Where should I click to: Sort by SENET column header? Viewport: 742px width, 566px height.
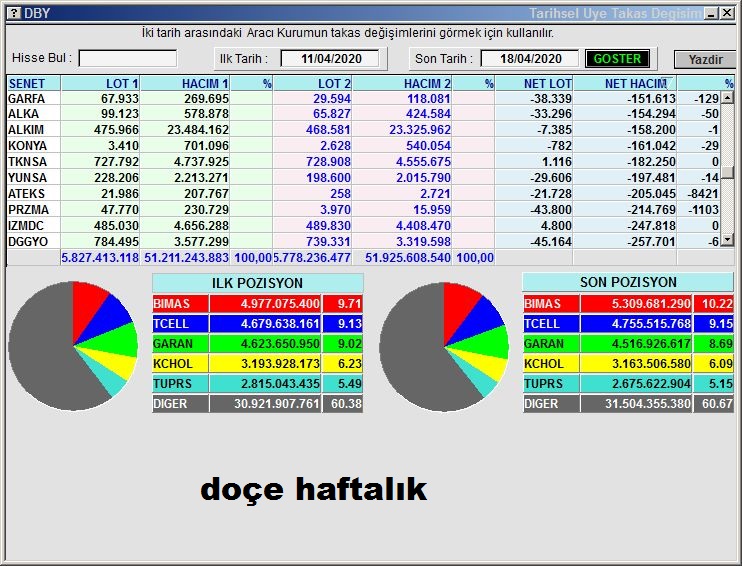[x=34, y=84]
